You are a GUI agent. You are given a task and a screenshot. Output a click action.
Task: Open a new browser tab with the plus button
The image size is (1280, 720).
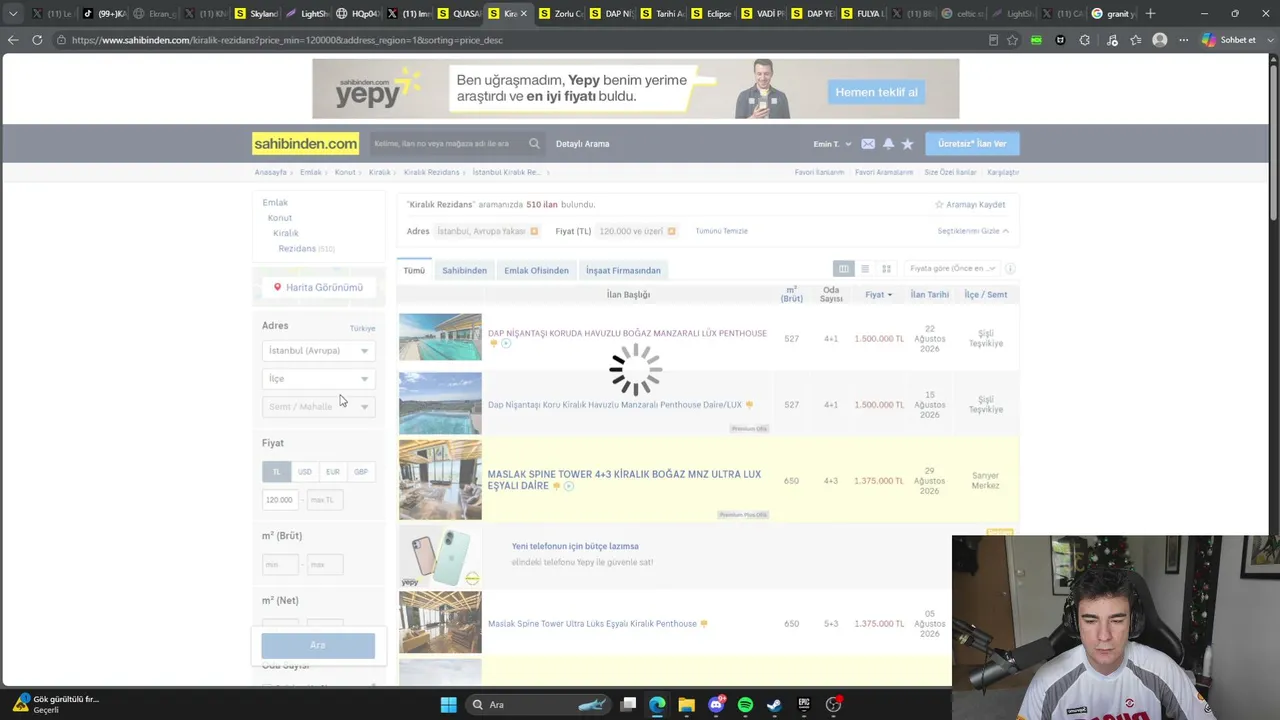click(x=1150, y=14)
